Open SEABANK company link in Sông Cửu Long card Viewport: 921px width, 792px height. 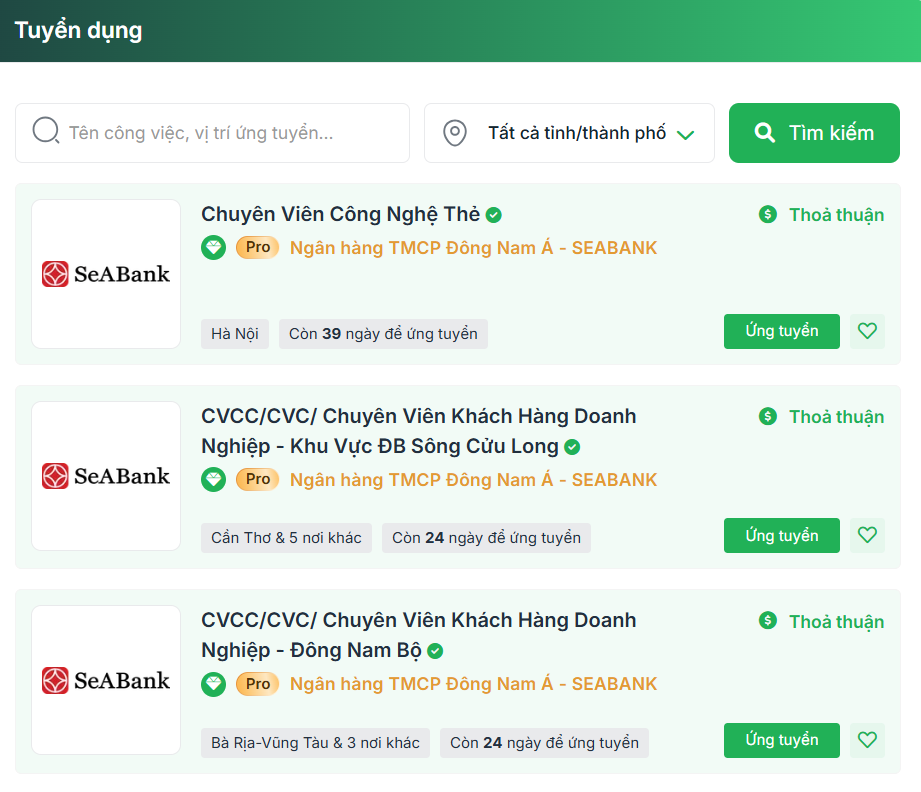coord(473,480)
